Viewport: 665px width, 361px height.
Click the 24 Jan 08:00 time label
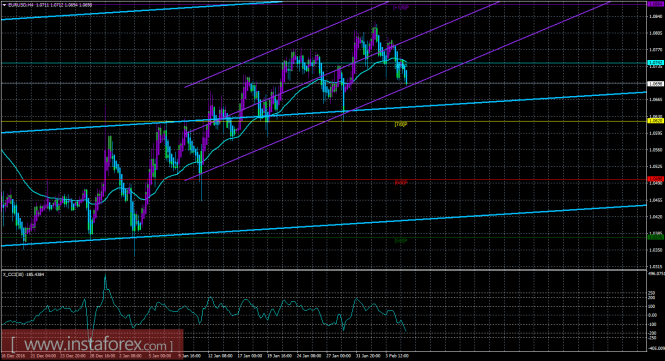[309, 356]
